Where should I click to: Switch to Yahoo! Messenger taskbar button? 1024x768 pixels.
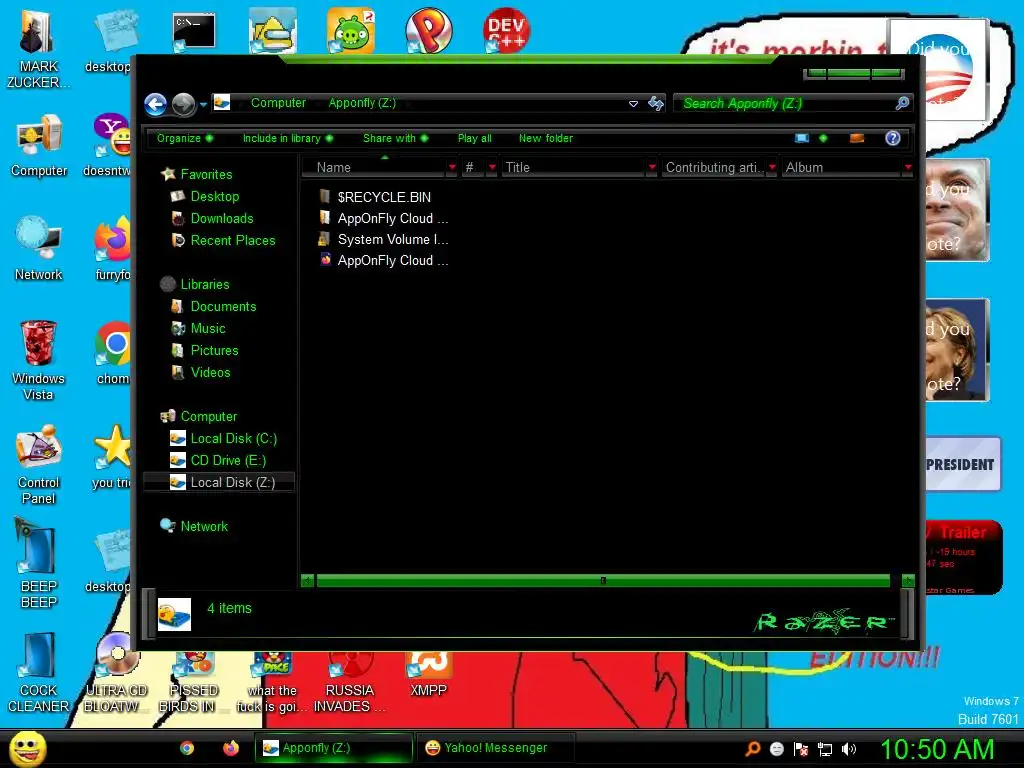click(x=495, y=748)
